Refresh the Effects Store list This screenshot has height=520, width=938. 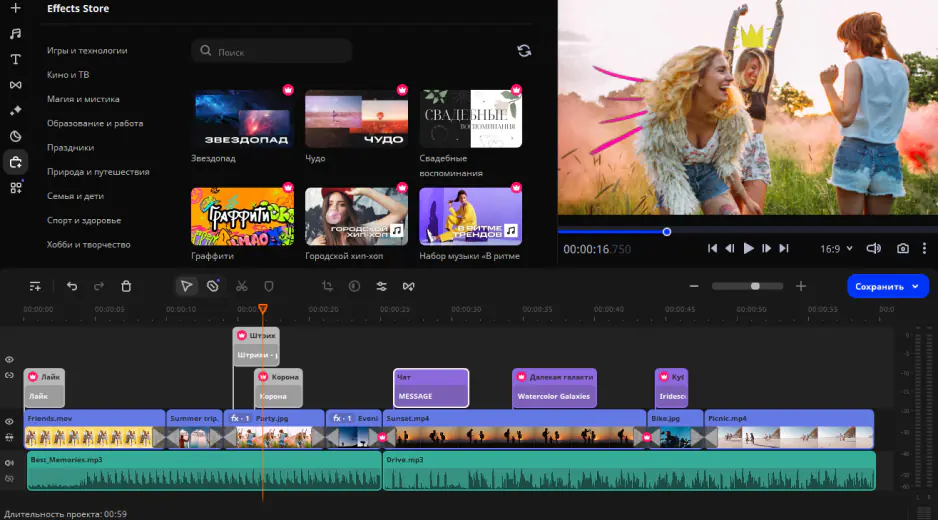click(x=524, y=51)
